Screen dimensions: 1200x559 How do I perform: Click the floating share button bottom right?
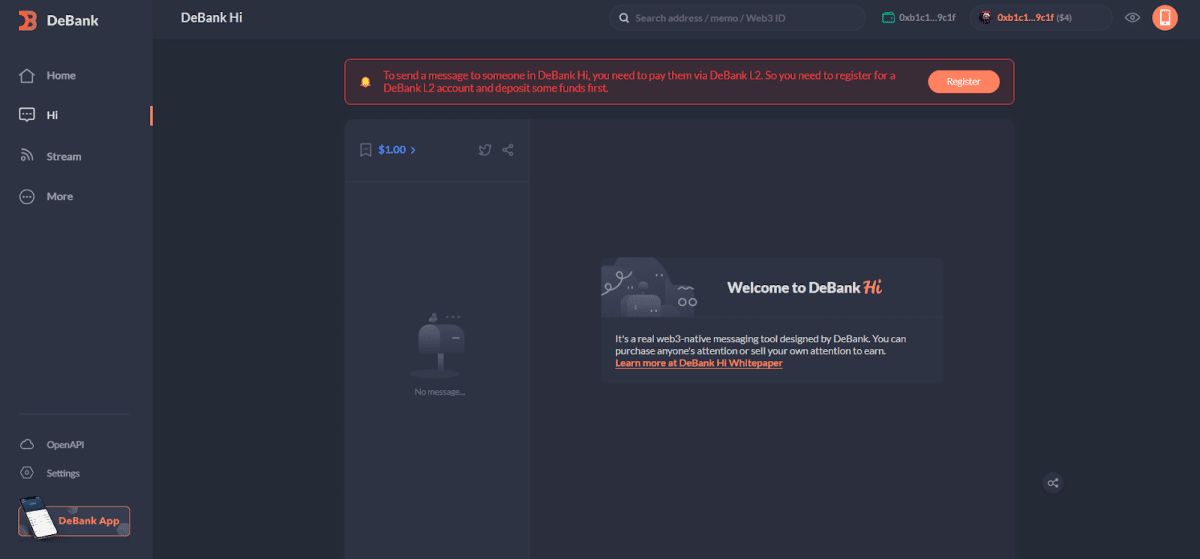(x=1052, y=483)
